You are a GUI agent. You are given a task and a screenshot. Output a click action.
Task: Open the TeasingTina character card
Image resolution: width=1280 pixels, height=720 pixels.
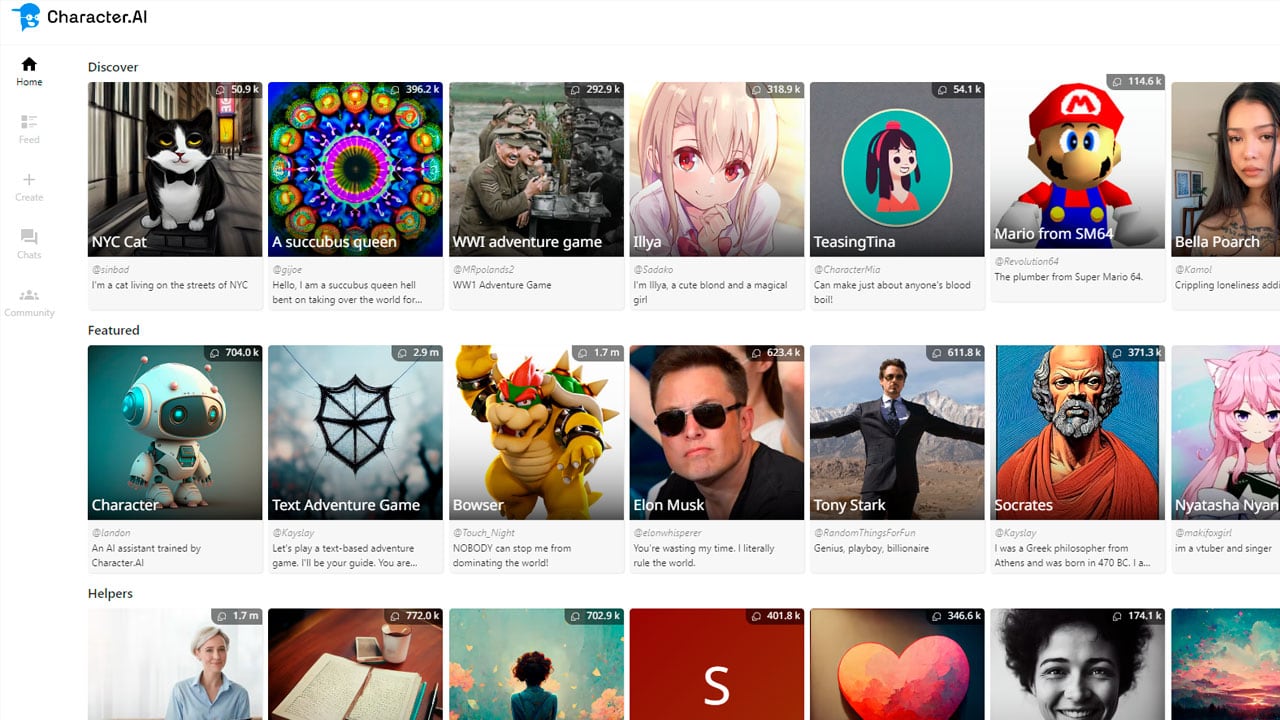tap(897, 169)
